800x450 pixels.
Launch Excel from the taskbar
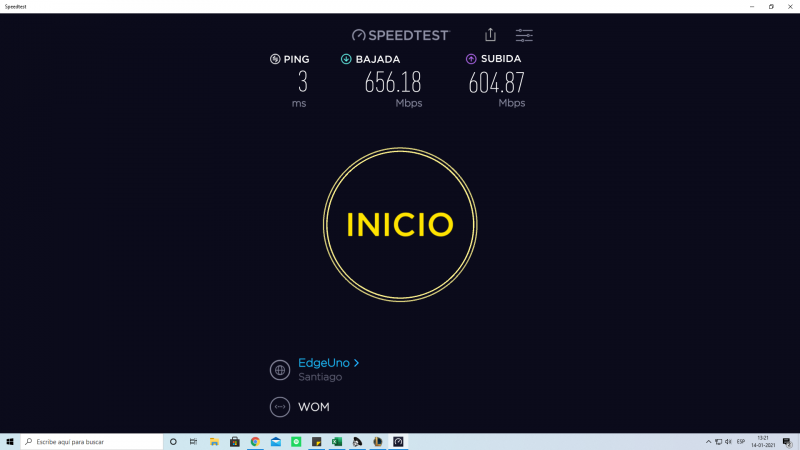coord(337,441)
